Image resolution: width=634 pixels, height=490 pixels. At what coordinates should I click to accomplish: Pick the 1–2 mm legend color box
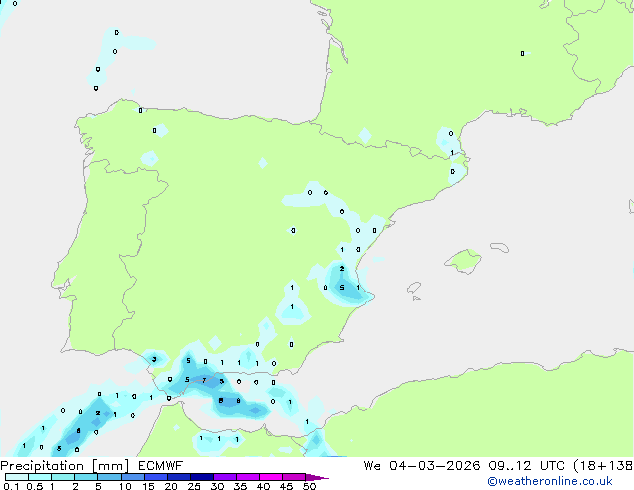63,477
